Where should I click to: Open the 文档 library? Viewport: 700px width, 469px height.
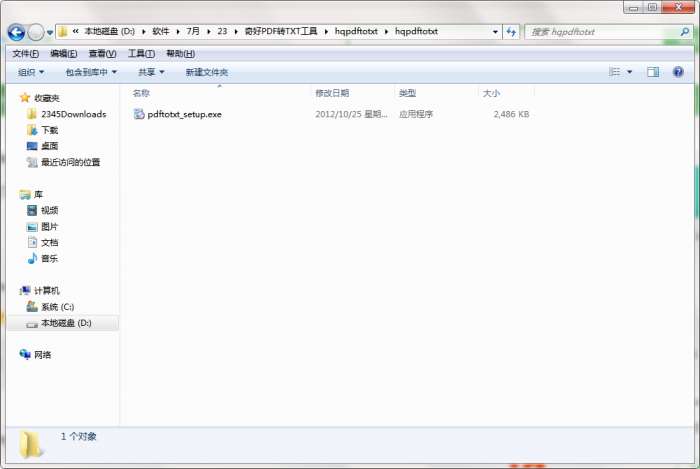(50, 242)
